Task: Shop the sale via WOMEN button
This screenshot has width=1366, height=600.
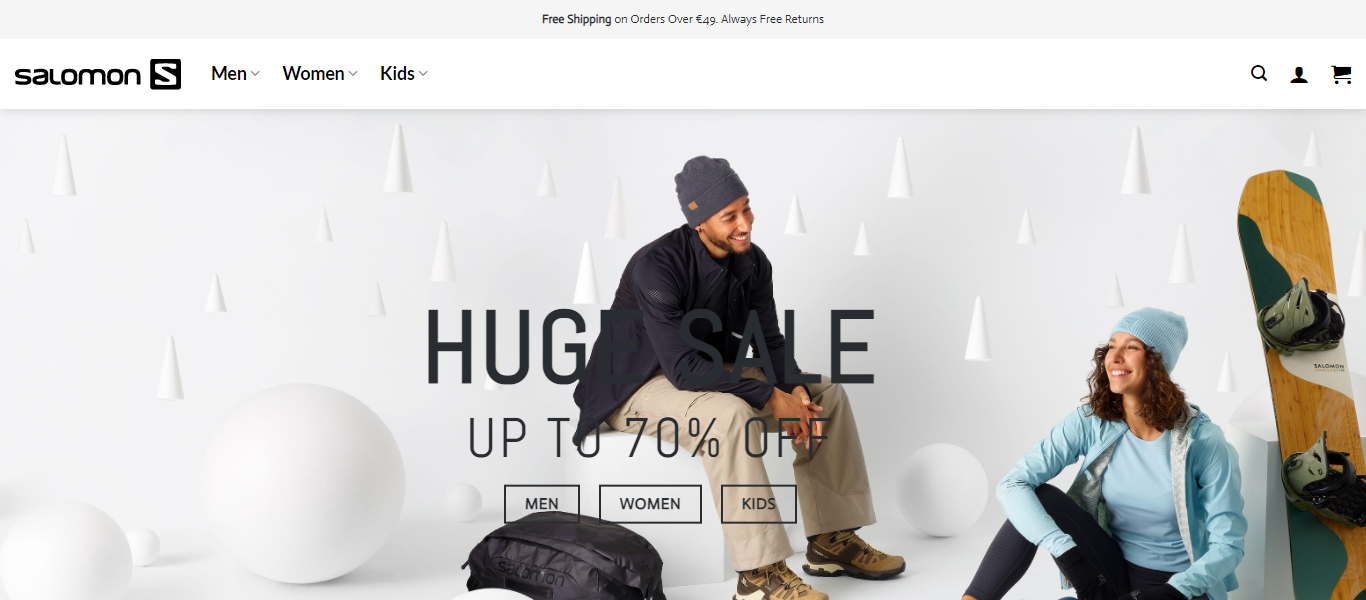Action: pos(650,504)
